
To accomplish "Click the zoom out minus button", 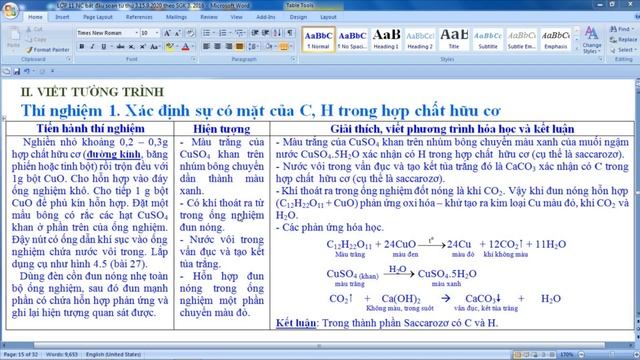I will pyautogui.click(x=581, y=355).
